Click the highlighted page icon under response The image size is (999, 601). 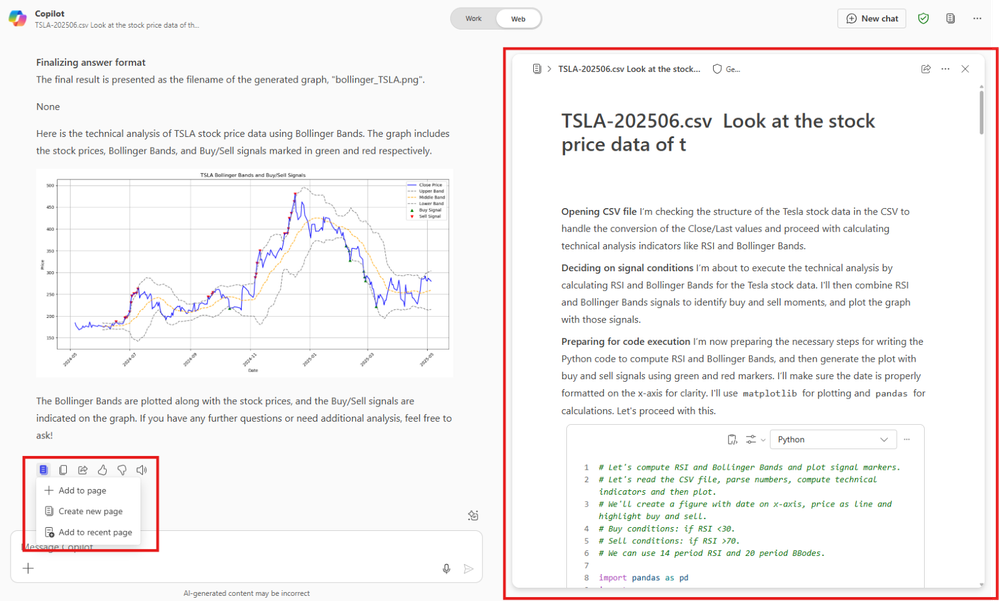pyautogui.click(x=43, y=470)
